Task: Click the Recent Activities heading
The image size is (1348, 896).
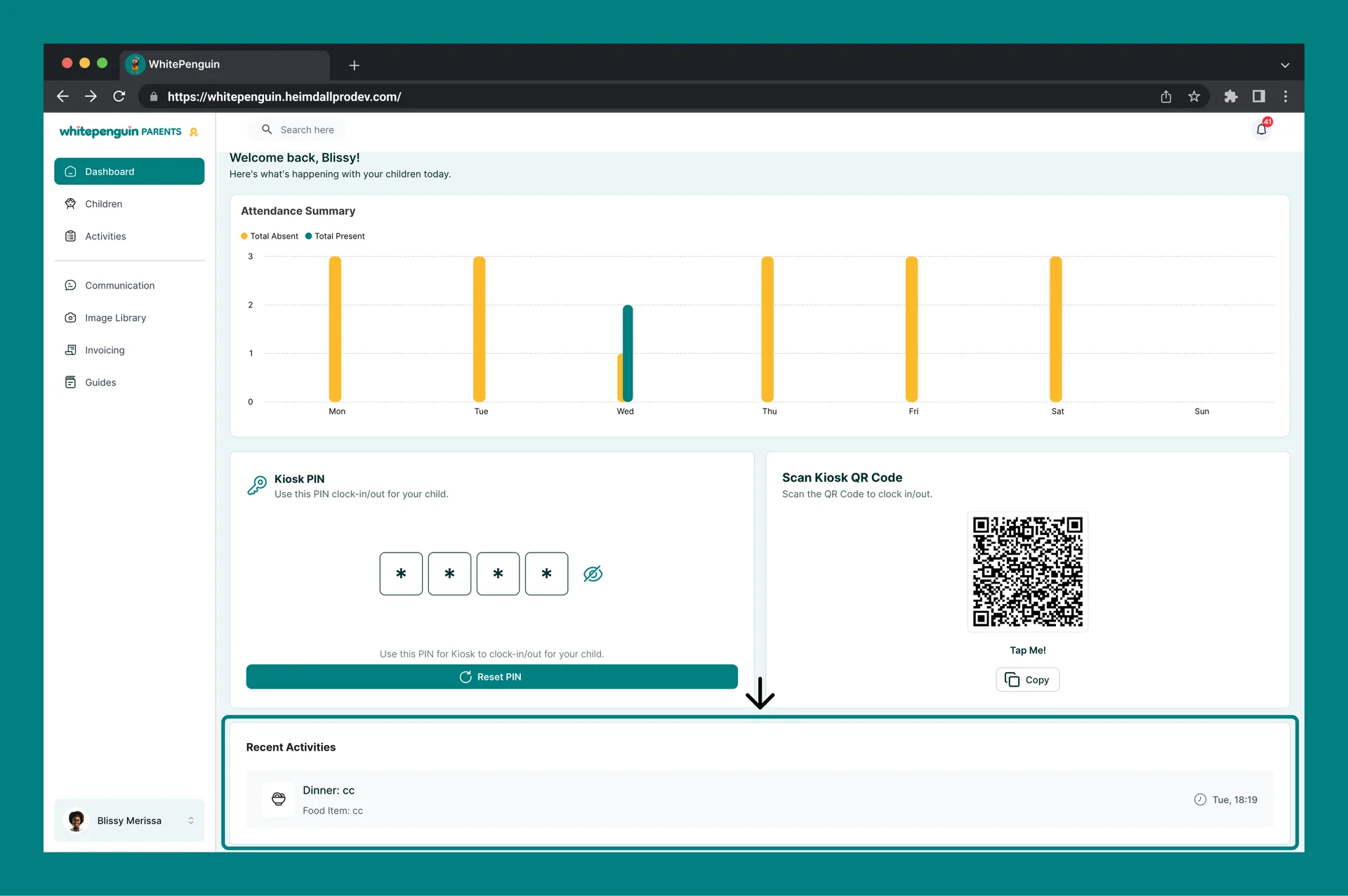Action: [x=291, y=747]
